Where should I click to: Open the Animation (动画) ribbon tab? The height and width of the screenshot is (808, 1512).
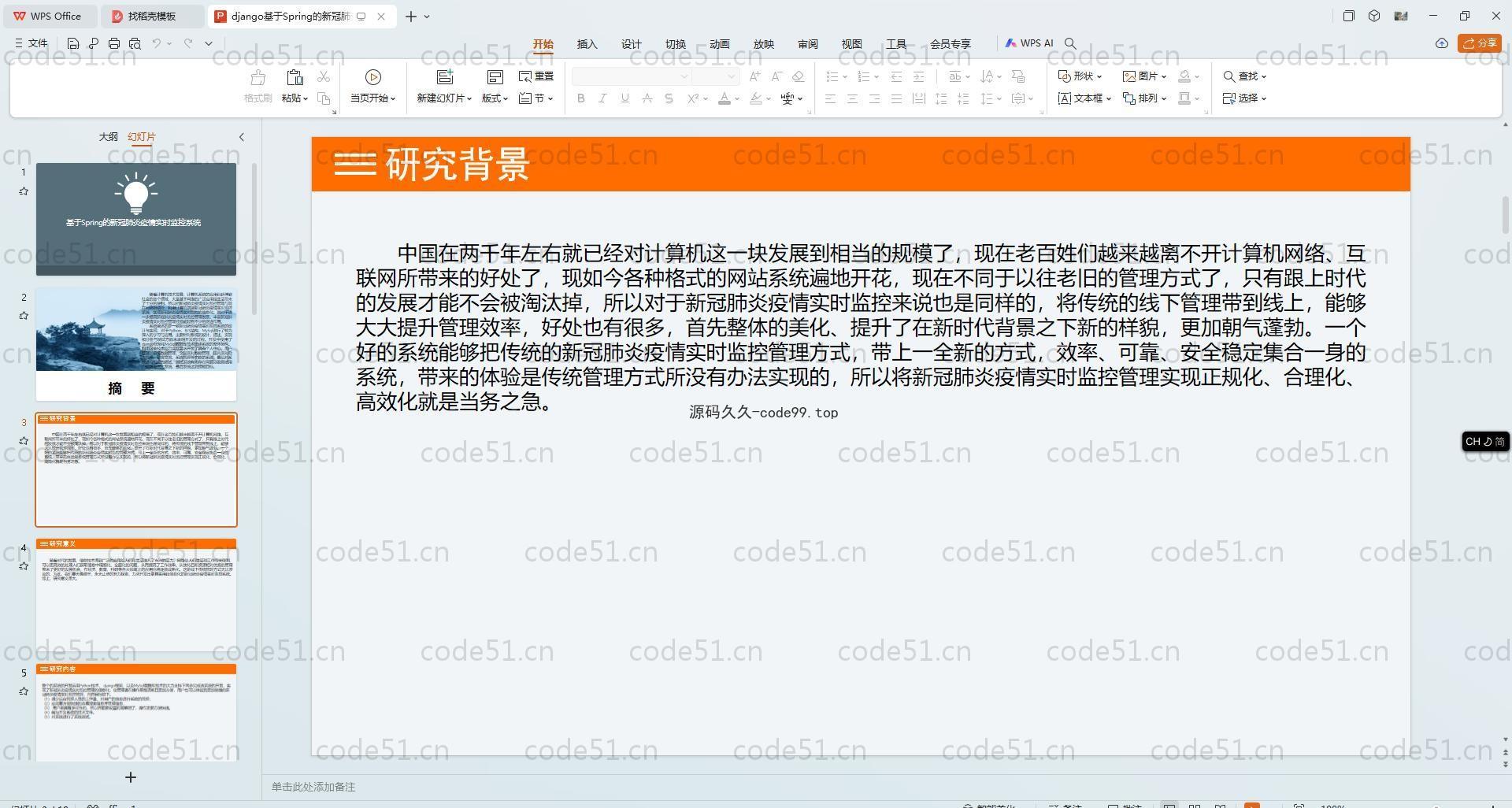coord(720,44)
